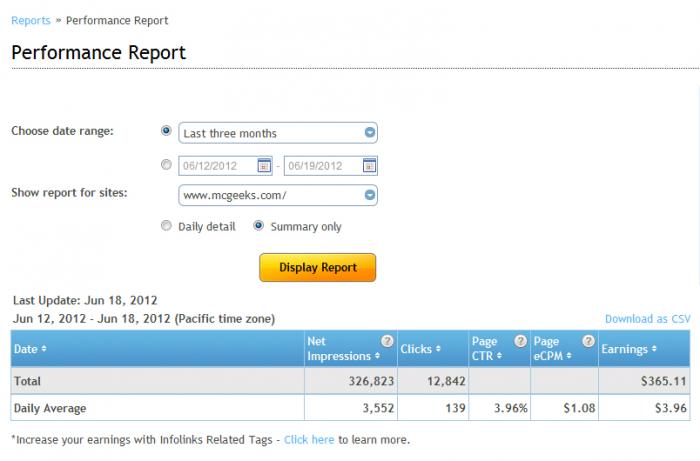Sort by Net Impressions sort arrows
Screen dimensions: 700x461
click(x=377, y=356)
